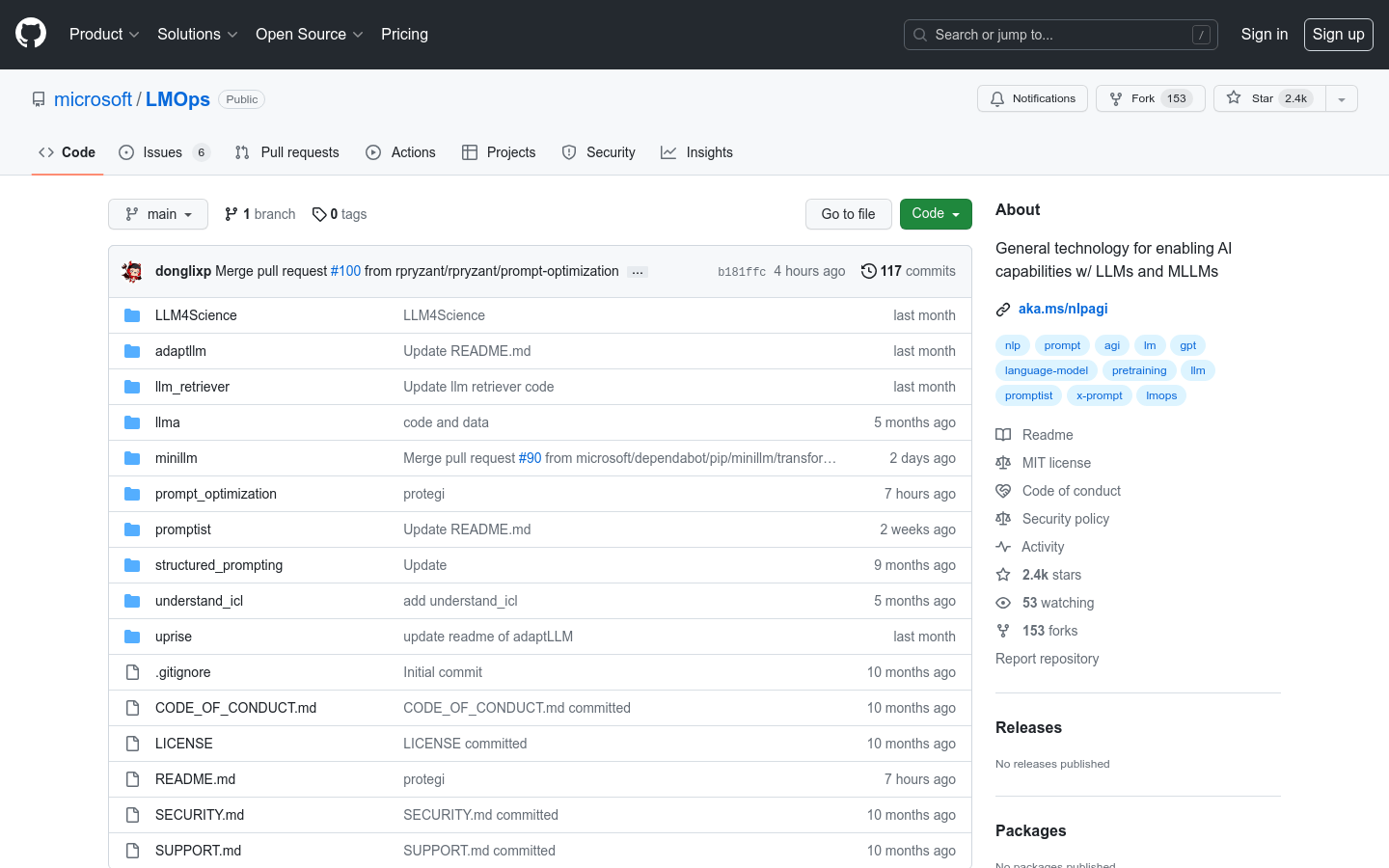Click the SUPPORT.md file icon
This screenshot has width=1389, height=868.
point(132,851)
